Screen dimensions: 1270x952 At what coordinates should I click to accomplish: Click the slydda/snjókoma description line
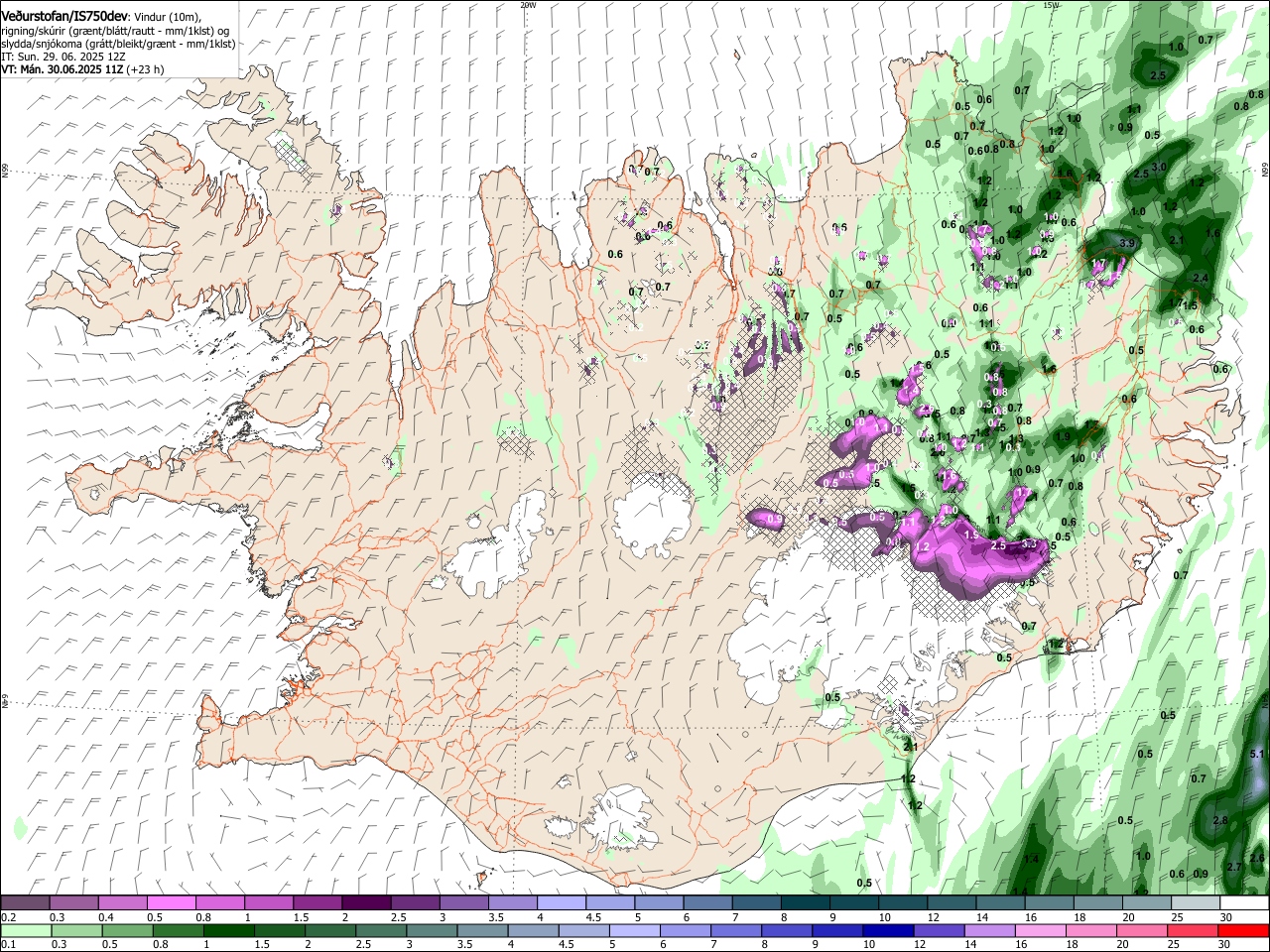118,44
